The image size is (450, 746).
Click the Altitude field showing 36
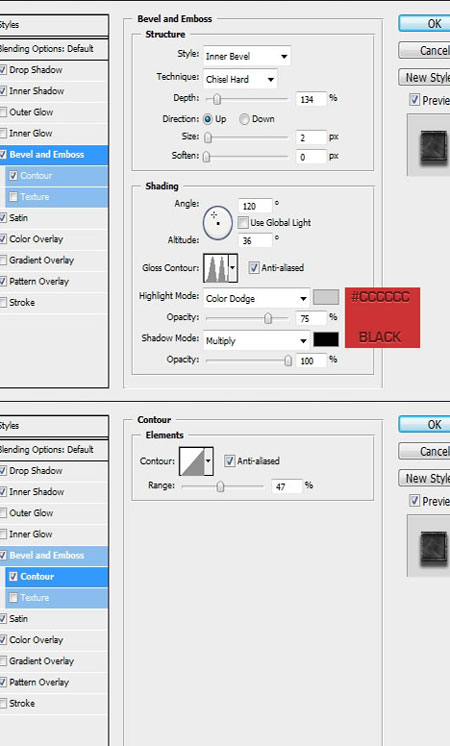pos(255,240)
